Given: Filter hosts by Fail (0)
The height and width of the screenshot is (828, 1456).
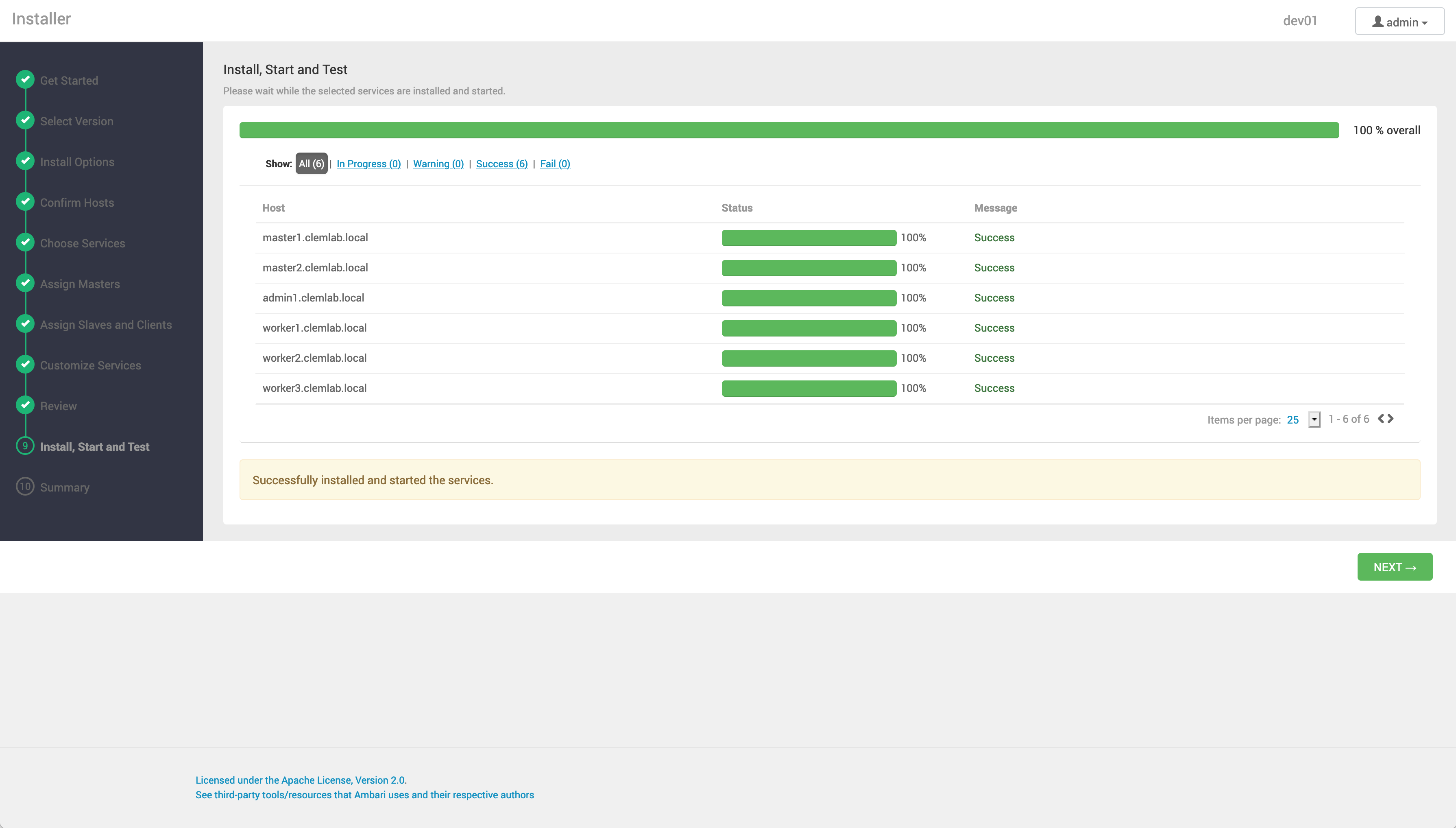Looking at the screenshot, I should tap(555, 164).
